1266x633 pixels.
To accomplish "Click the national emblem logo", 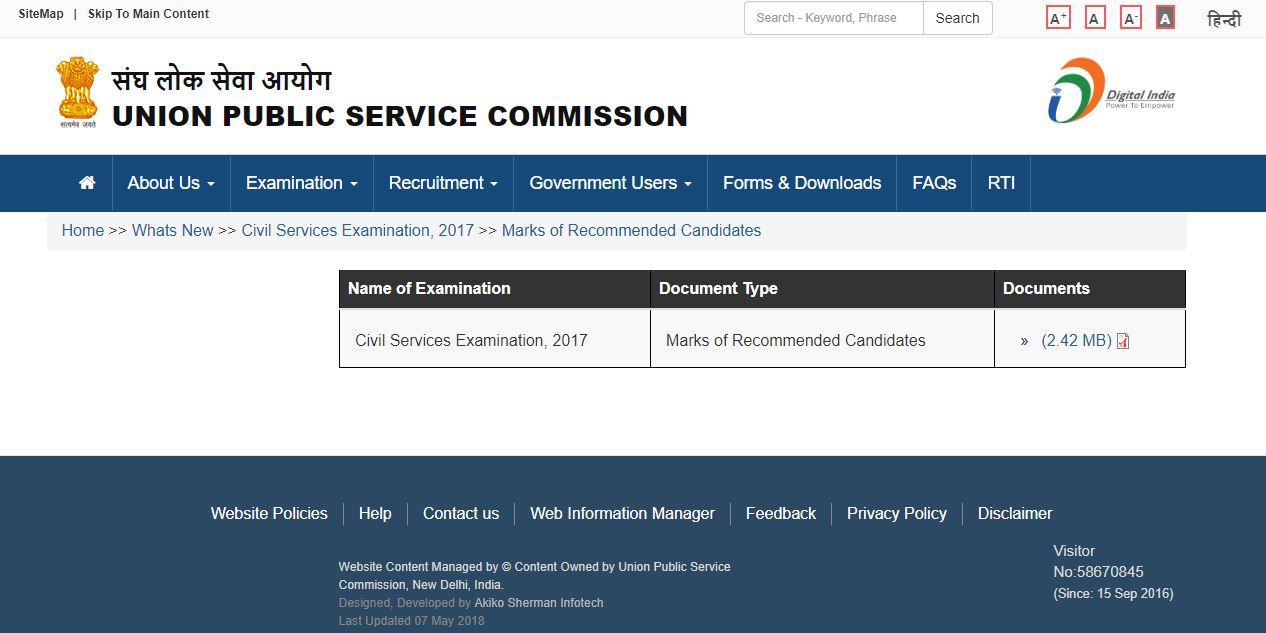I will pyautogui.click(x=78, y=93).
